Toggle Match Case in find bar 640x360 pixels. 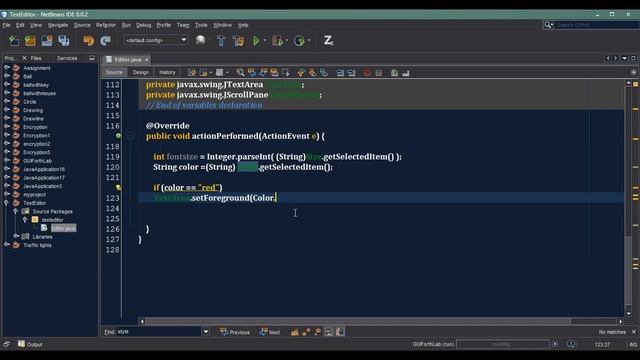(x=295, y=332)
